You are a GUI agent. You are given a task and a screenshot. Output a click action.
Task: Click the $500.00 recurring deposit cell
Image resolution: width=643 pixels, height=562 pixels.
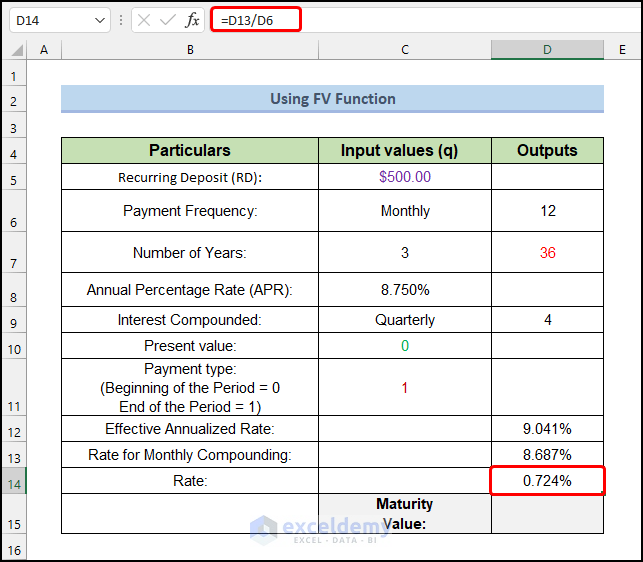click(x=404, y=177)
